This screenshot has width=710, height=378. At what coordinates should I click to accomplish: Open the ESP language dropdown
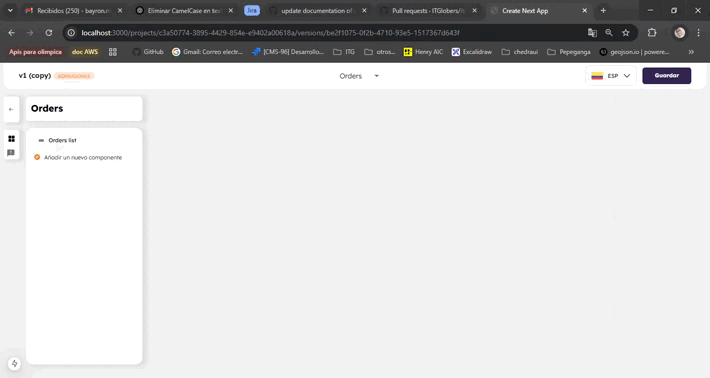pyautogui.click(x=611, y=76)
